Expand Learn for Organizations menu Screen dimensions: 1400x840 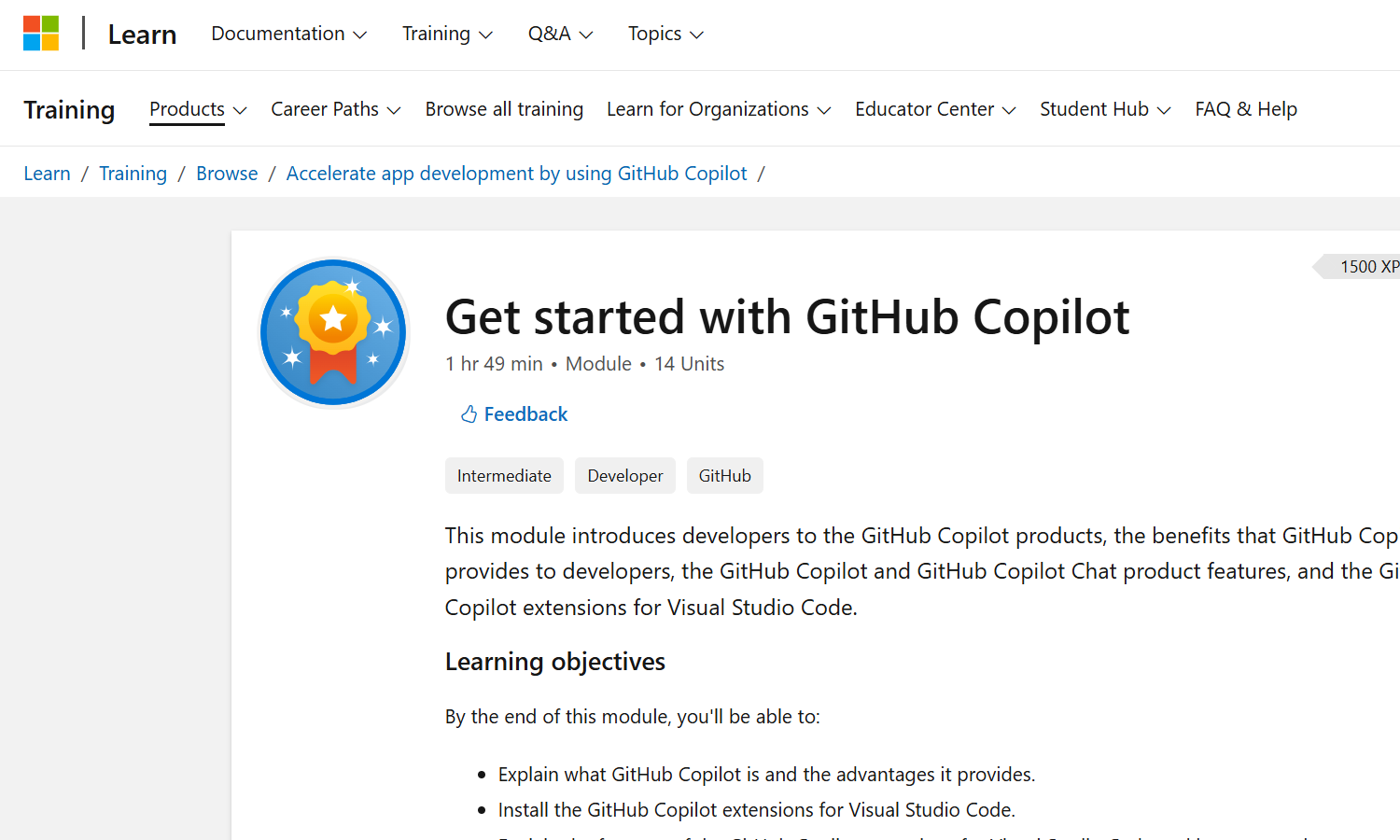coord(719,109)
